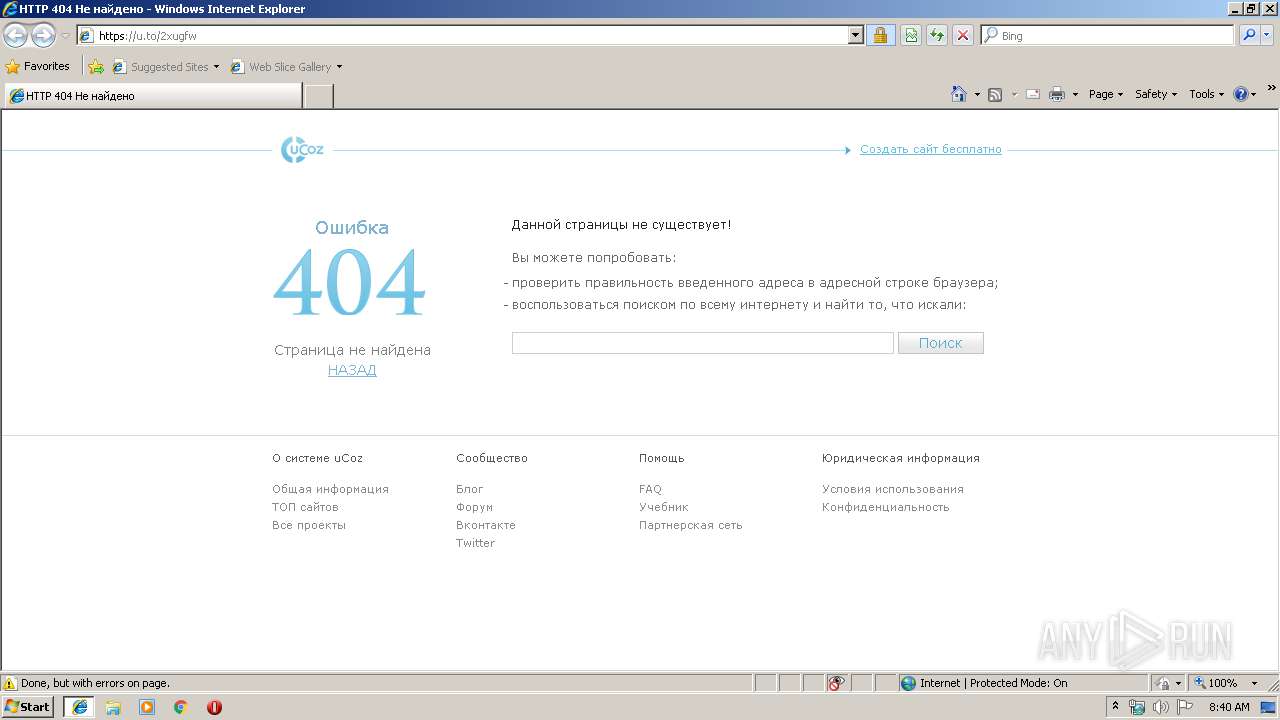Image resolution: width=1280 pixels, height=720 pixels.
Task: Open the Общая информация link
Action: (330, 489)
